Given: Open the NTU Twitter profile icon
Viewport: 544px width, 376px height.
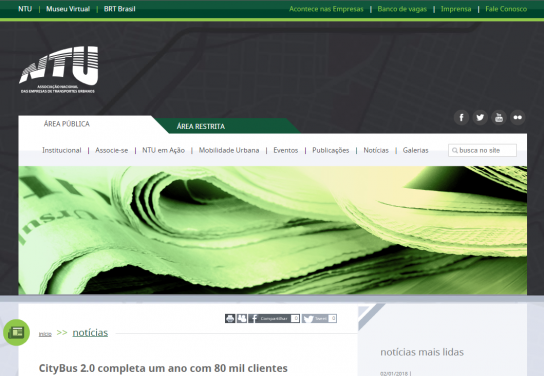Looking at the screenshot, I should 480,118.
